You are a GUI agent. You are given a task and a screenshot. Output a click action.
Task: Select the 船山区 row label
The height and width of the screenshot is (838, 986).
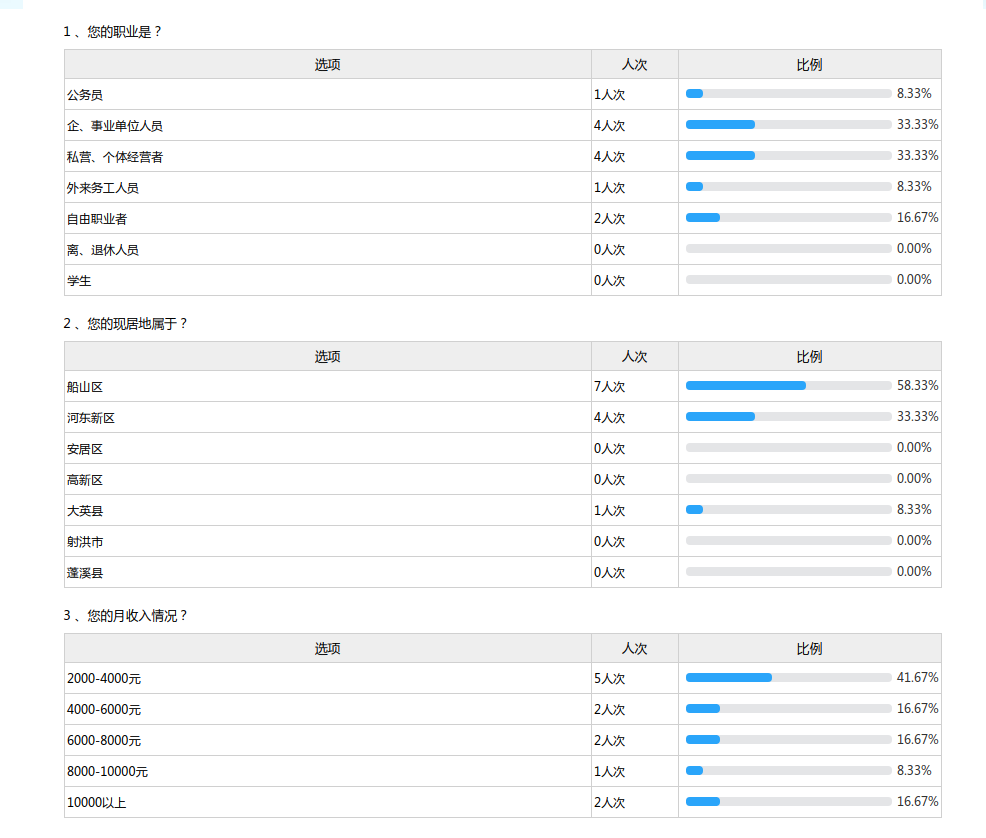[x=85, y=387]
